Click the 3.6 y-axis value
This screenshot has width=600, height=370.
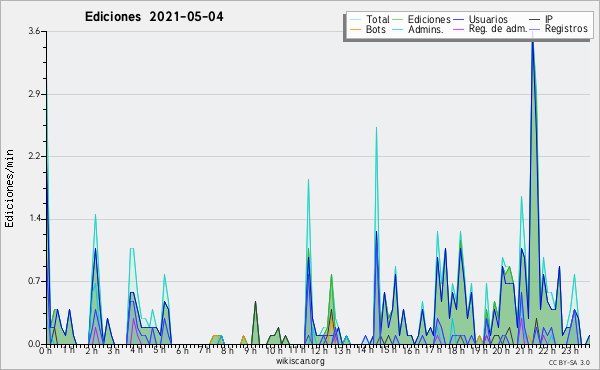coord(34,31)
